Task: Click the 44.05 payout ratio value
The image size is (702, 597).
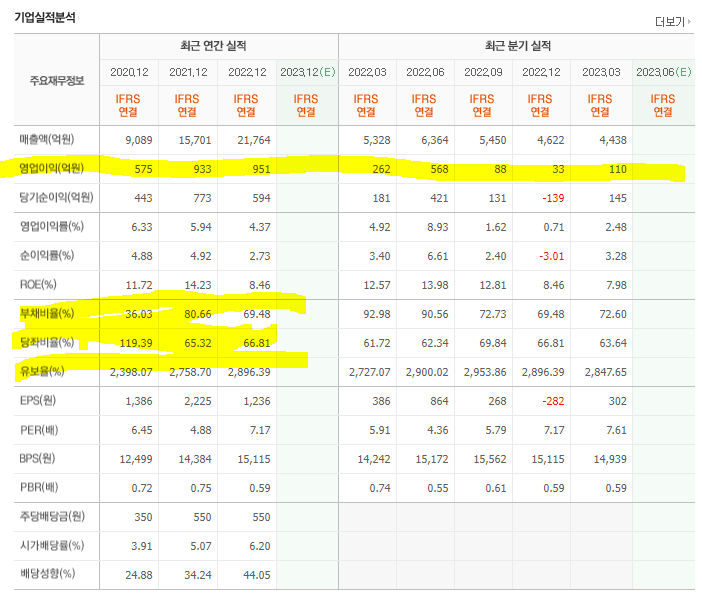Action: [257, 575]
